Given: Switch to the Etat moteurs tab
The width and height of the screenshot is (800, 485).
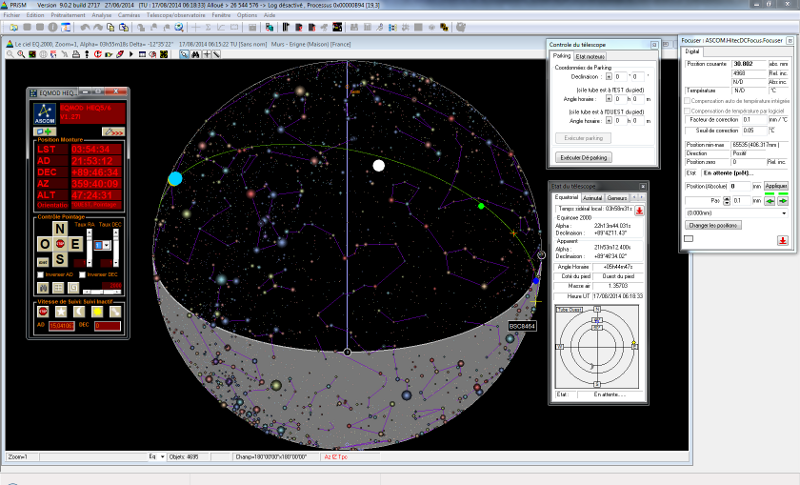Looking at the screenshot, I should (x=590, y=56).
